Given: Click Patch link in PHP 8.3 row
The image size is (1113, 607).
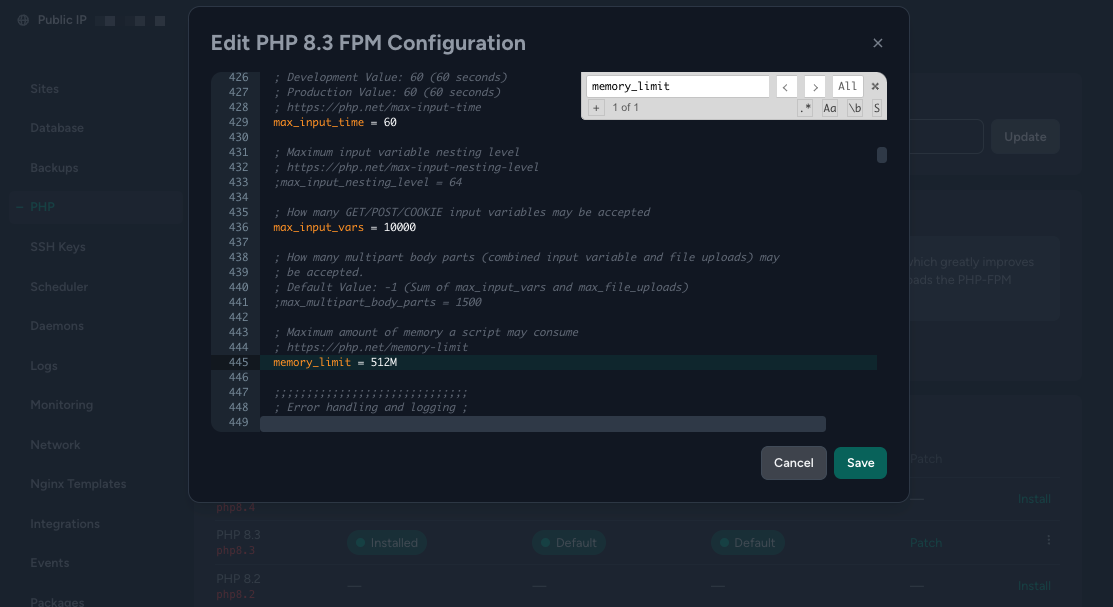Looking at the screenshot, I should point(926,542).
